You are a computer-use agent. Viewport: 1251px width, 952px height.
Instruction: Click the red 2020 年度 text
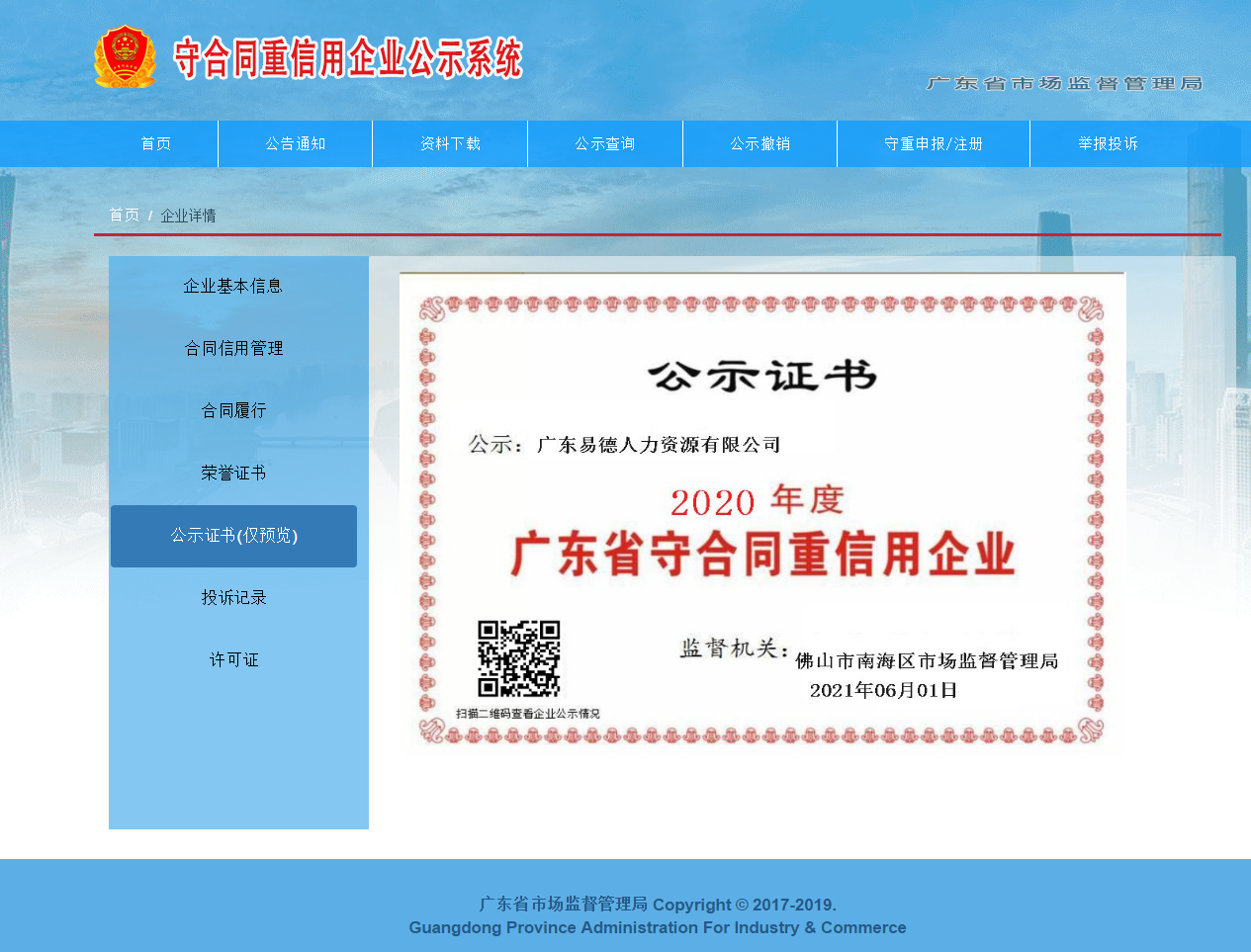[x=757, y=501]
